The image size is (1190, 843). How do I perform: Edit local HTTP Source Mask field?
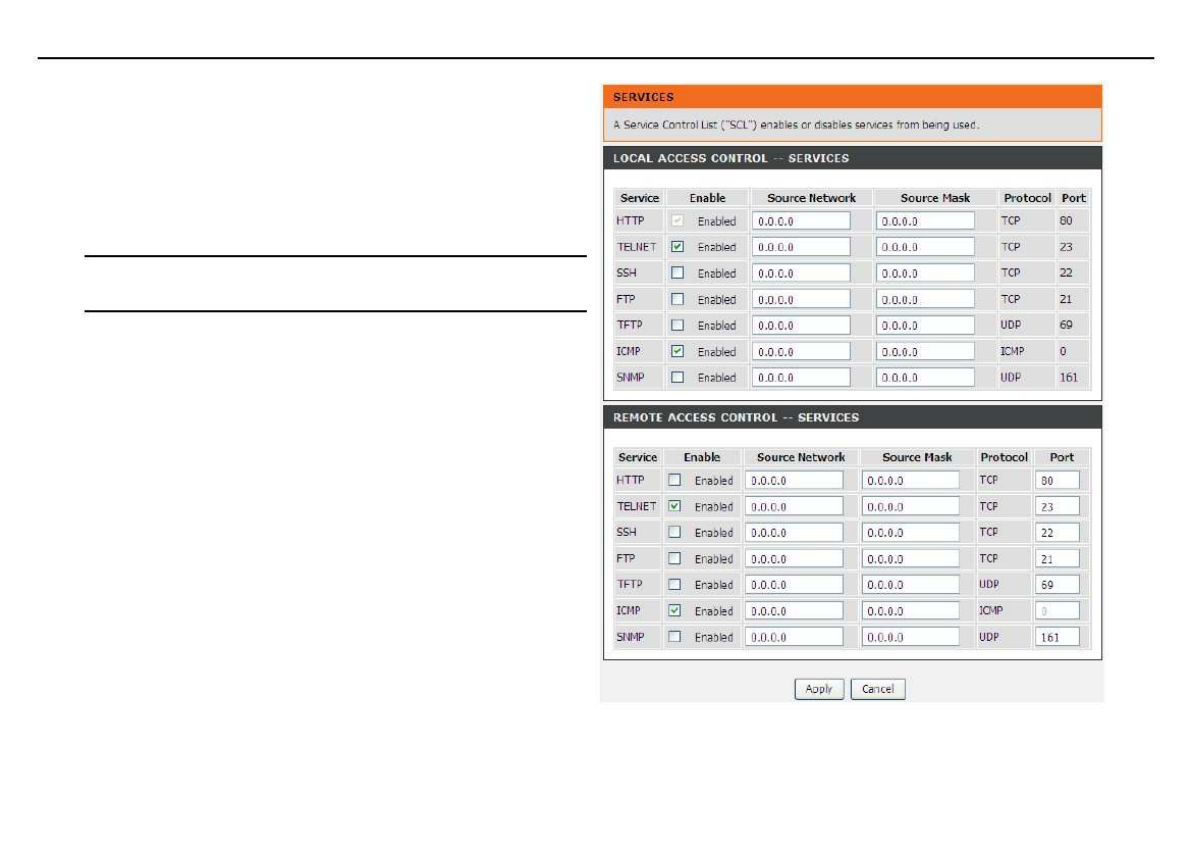[x=925, y=221]
